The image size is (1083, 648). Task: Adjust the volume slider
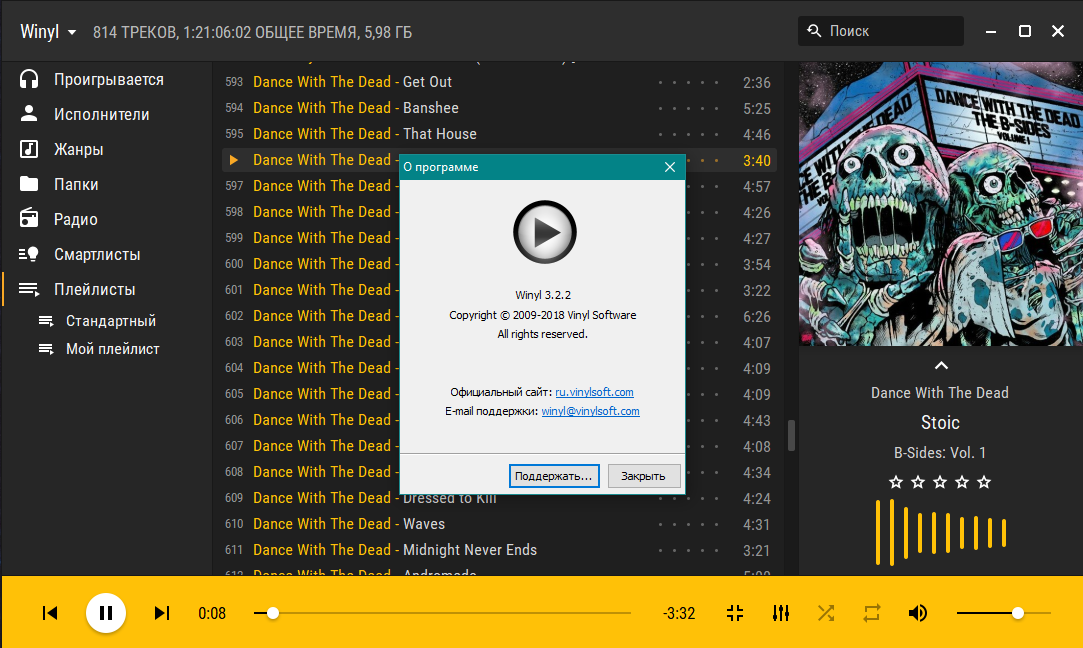click(1017, 613)
